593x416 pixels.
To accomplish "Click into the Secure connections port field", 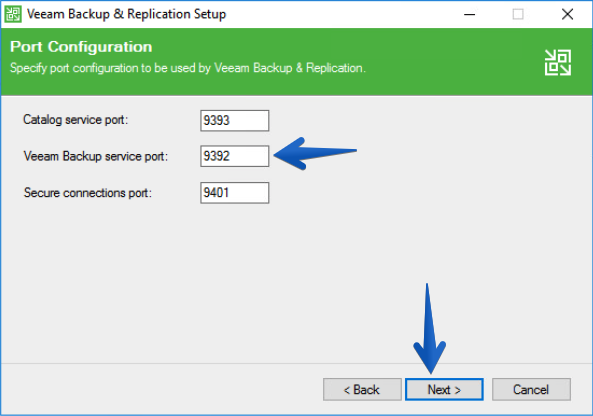I will pos(234,193).
